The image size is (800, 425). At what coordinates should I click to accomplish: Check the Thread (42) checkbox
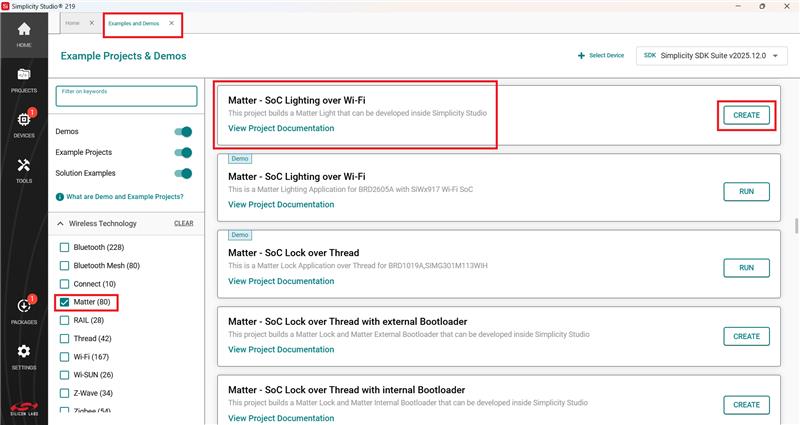(x=64, y=338)
